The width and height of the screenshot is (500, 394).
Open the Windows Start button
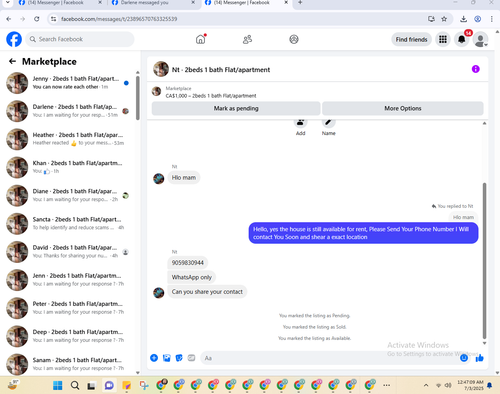[x=58, y=386]
